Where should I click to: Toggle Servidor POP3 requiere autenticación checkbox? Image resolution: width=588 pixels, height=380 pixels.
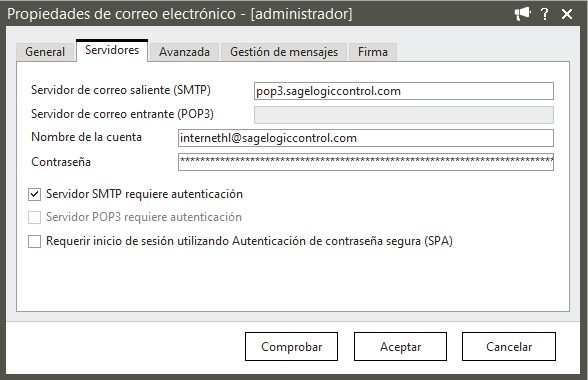pos(34,218)
